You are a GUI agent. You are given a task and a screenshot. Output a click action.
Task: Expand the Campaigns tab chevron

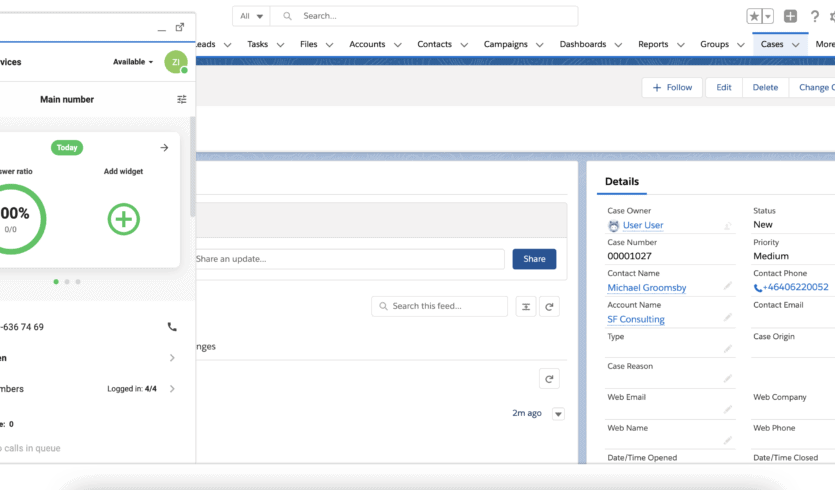(539, 45)
